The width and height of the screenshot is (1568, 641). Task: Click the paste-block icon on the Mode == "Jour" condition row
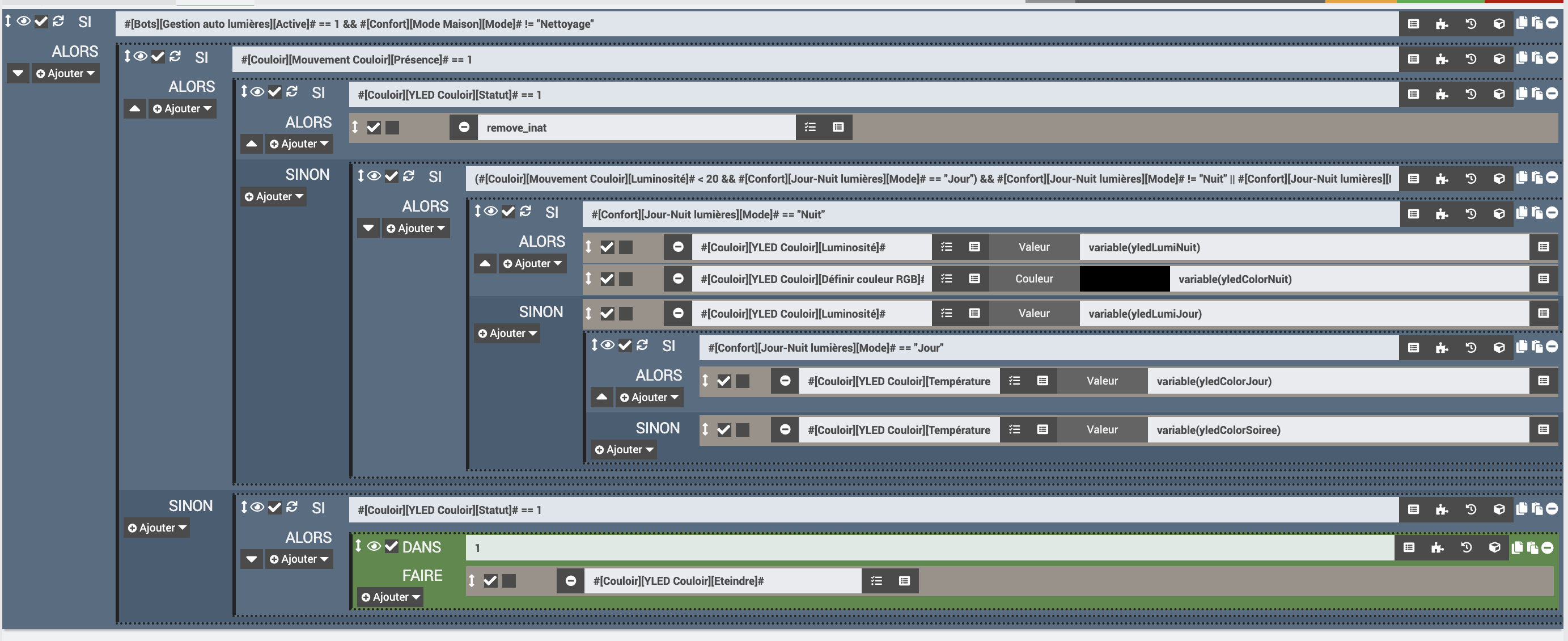pyautogui.click(x=1537, y=347)
